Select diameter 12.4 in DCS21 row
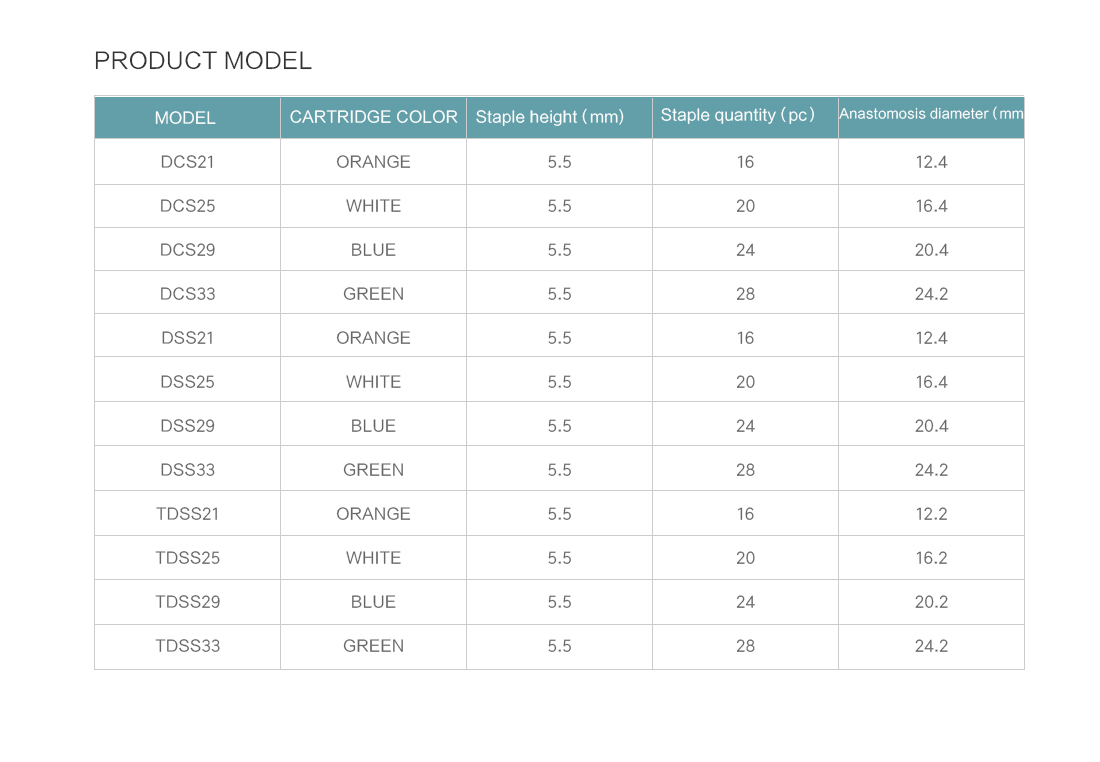 point(931,162)
